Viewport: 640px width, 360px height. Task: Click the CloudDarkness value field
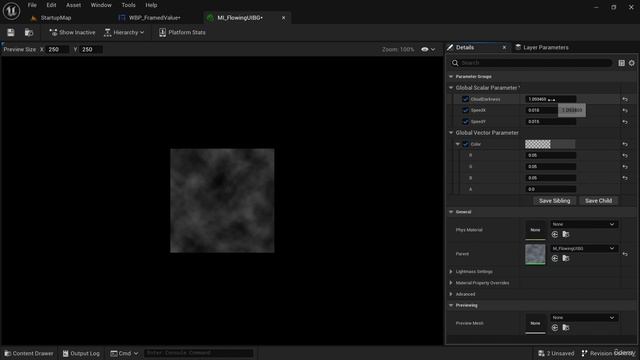[550, 99]
